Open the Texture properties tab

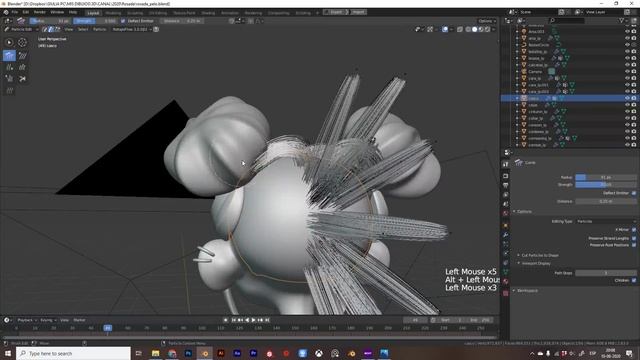click(506, 293)
